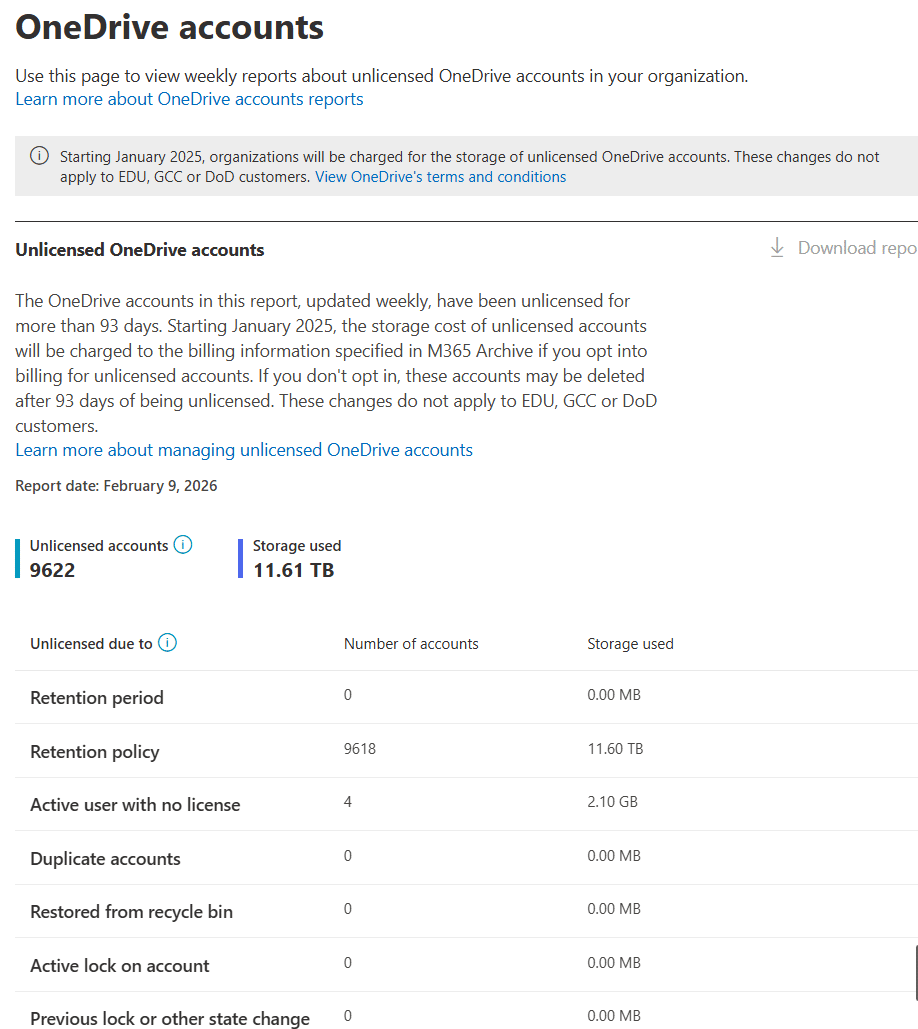This screenshot has height=1029, width=918.
Task: Select Previous lock or other state change row
Action: coord(467,1011)
